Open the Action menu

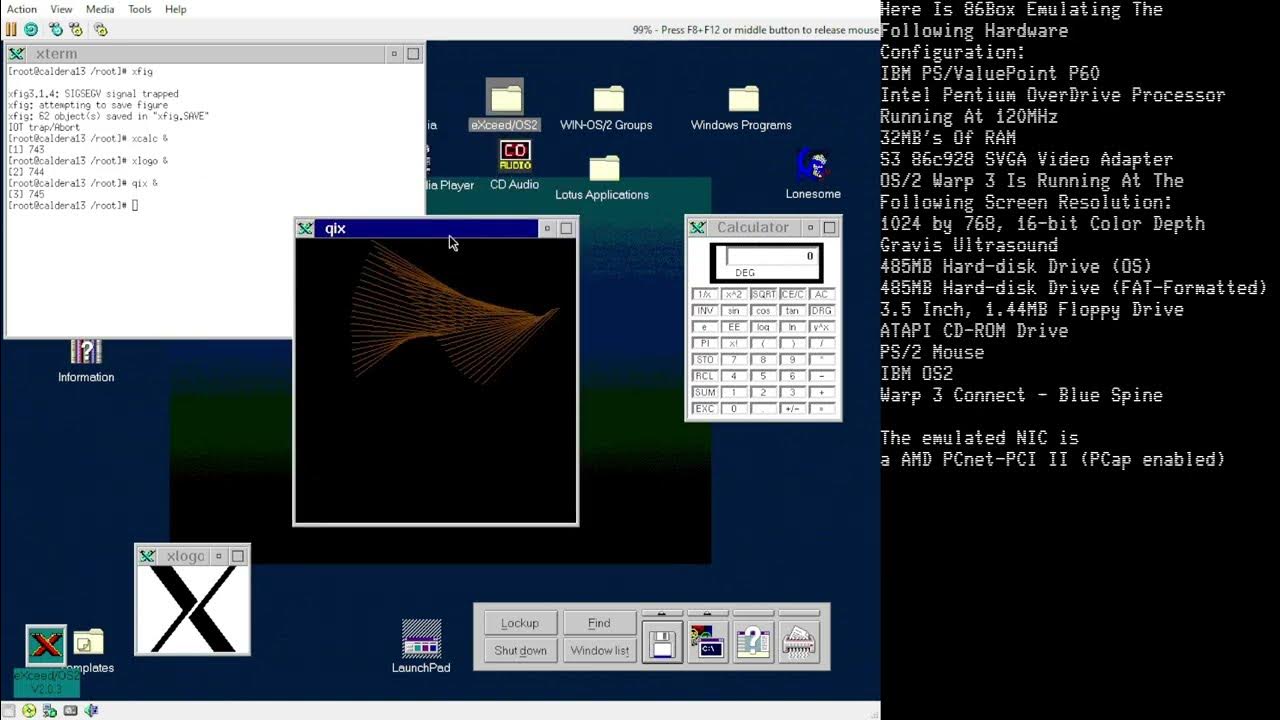pyautogui.click(x=22, y=9)
